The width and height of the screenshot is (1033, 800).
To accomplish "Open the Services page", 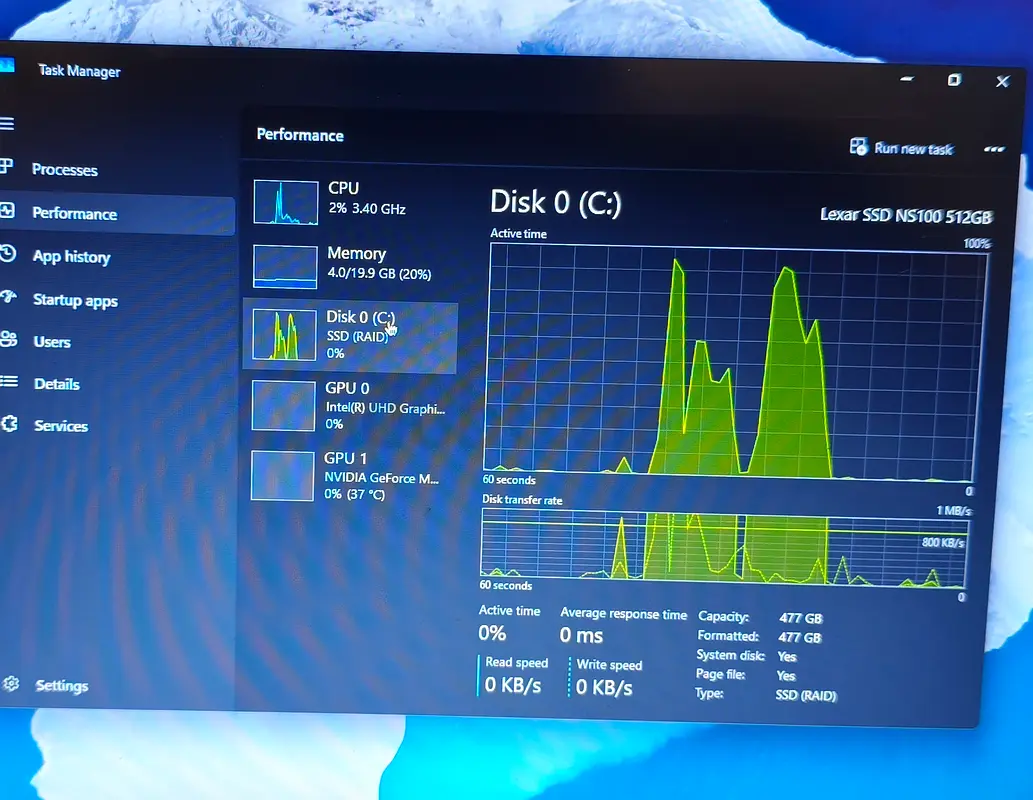I will pos(61,426).
